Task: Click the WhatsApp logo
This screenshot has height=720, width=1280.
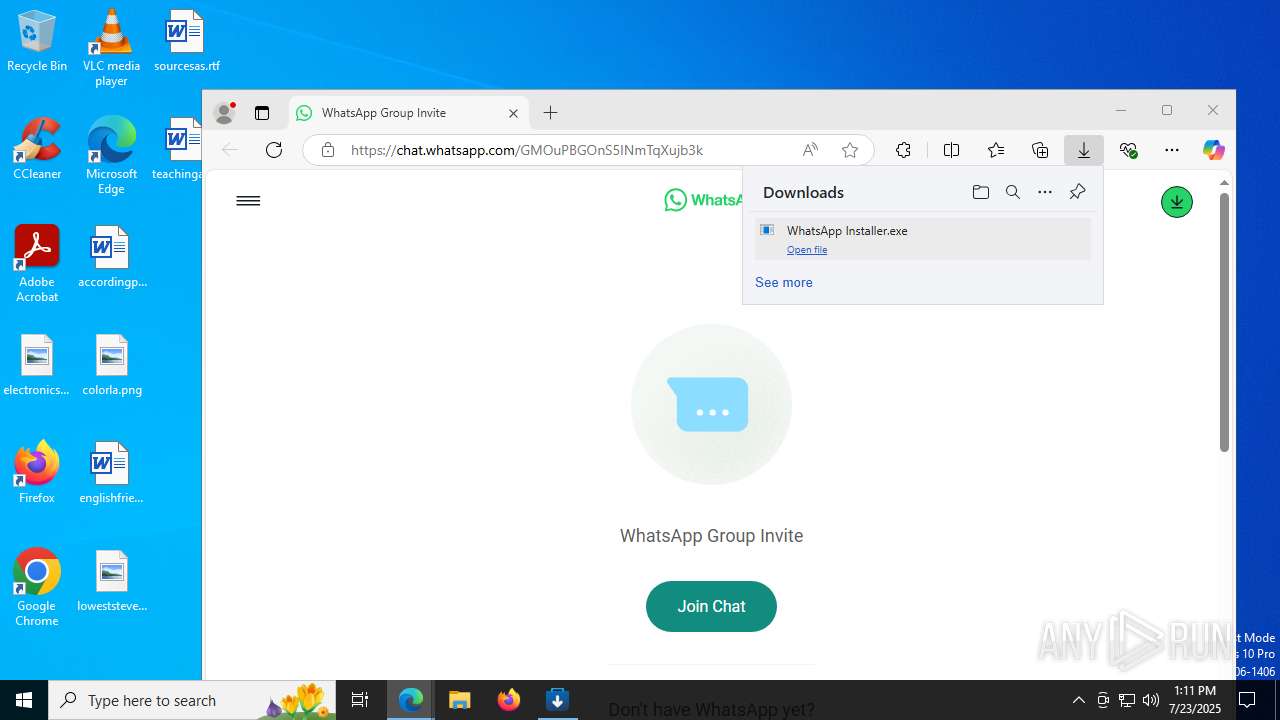Action: point(703,200)
